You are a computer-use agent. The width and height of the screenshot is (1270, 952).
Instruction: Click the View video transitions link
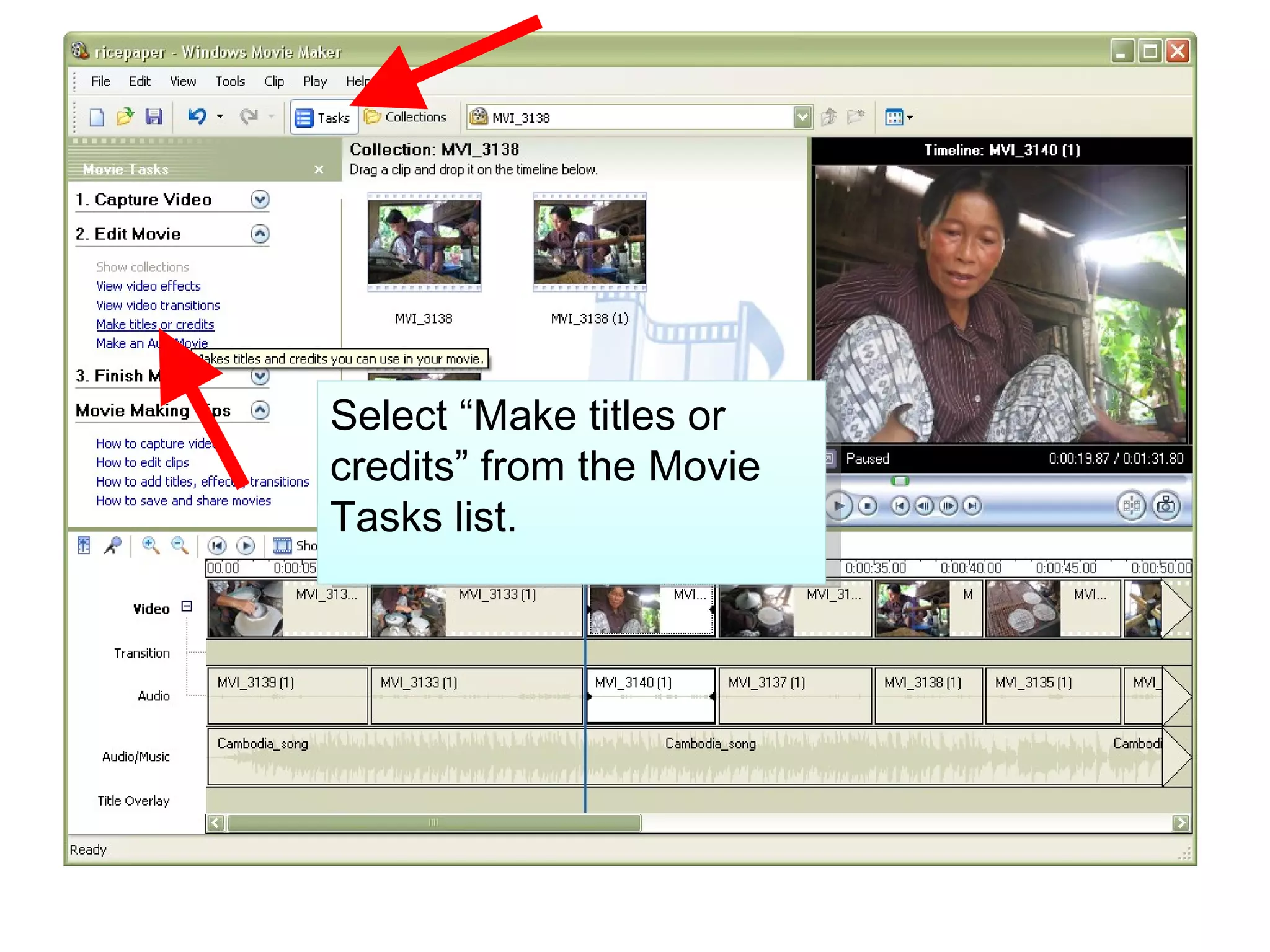pyautogui.click(x=158, y=305)
